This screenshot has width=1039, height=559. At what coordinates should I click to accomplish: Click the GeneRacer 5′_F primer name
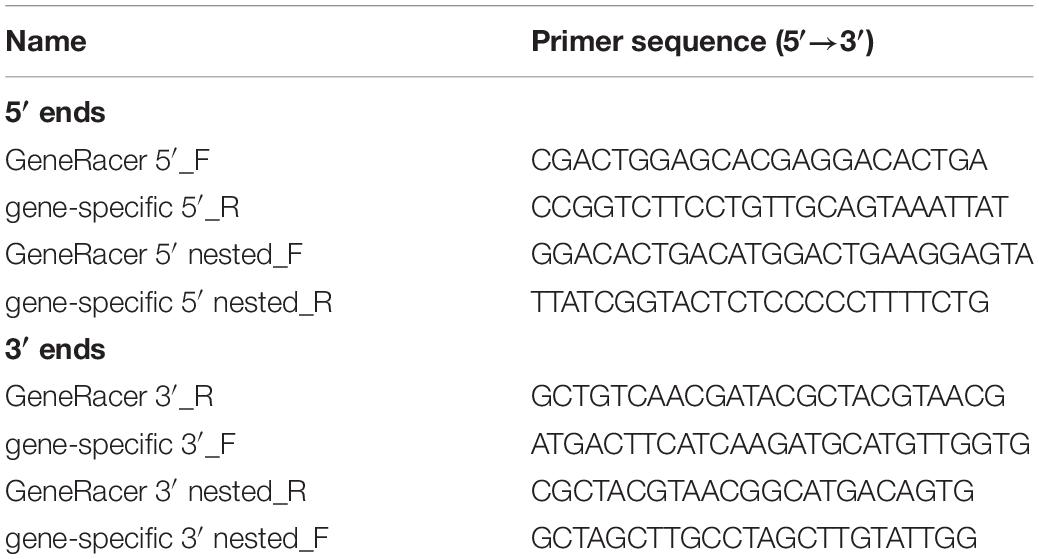pos(107,161)
